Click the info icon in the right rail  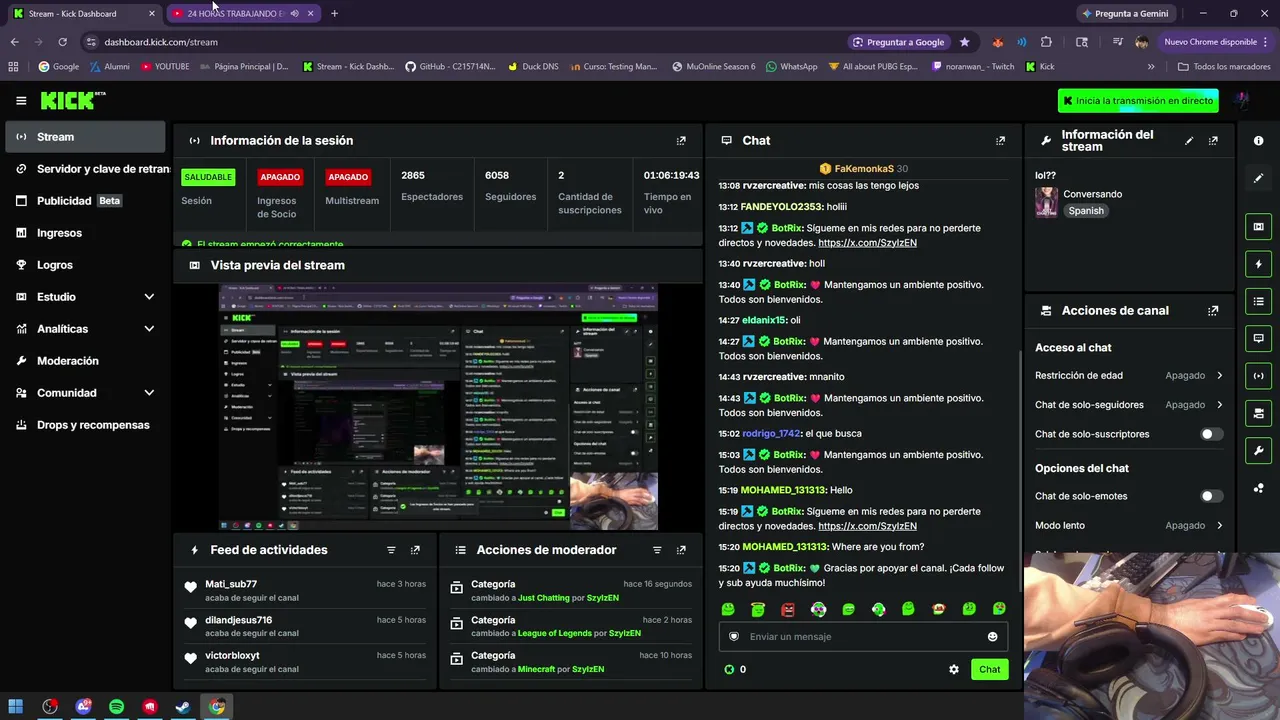[x=1258, y=141]
